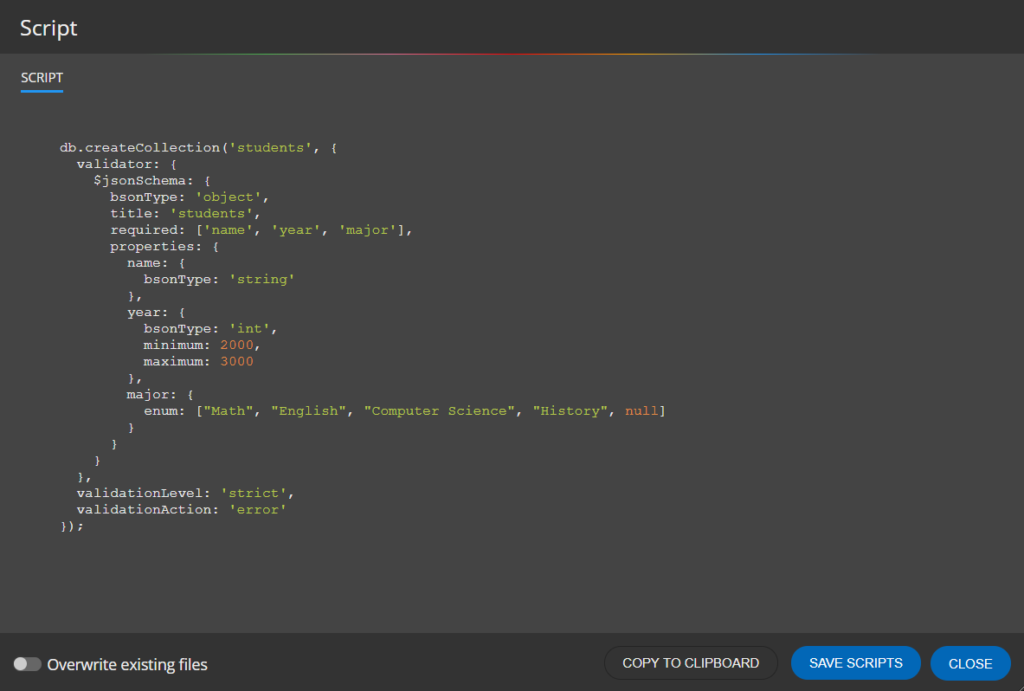
Task: Click the minimum value 2000
Action: pyautogui.click(x=236, y=346)
